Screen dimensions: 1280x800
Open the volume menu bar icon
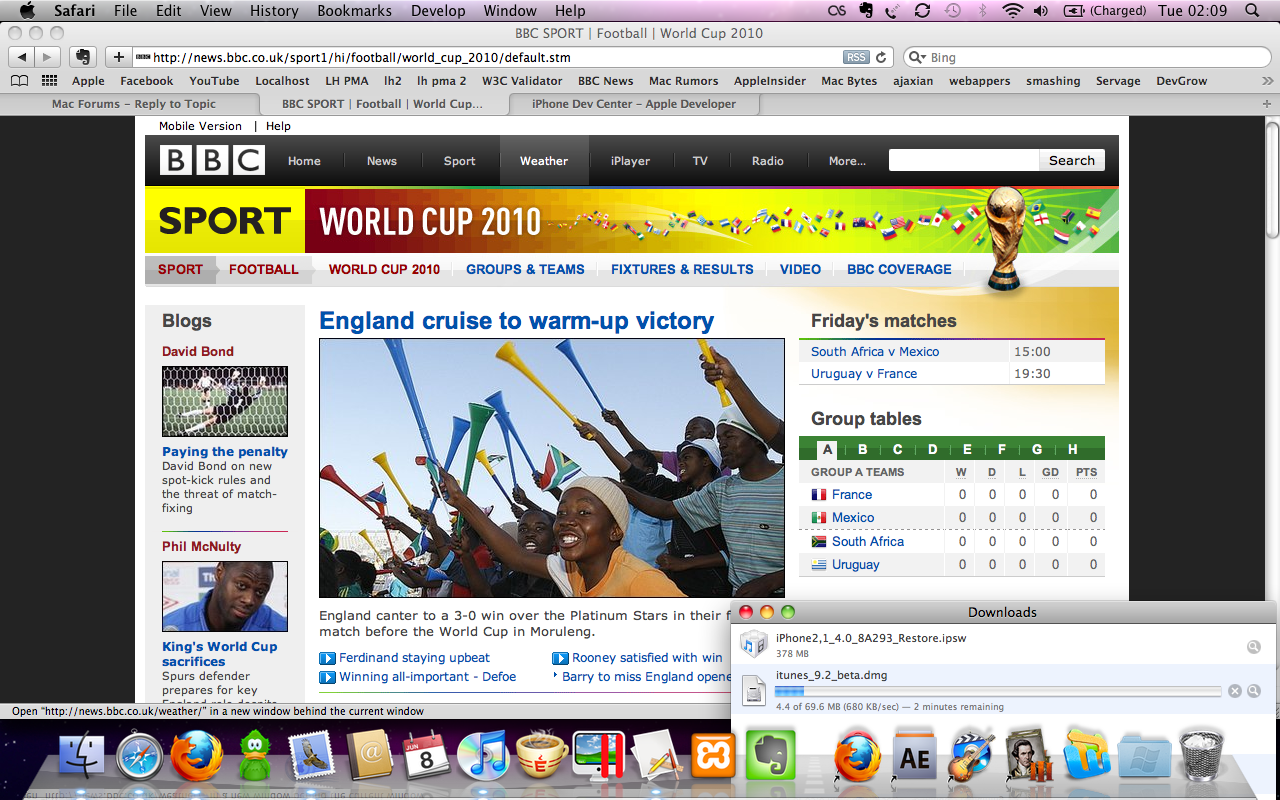pyautogui.click(x=1041, y=11)
